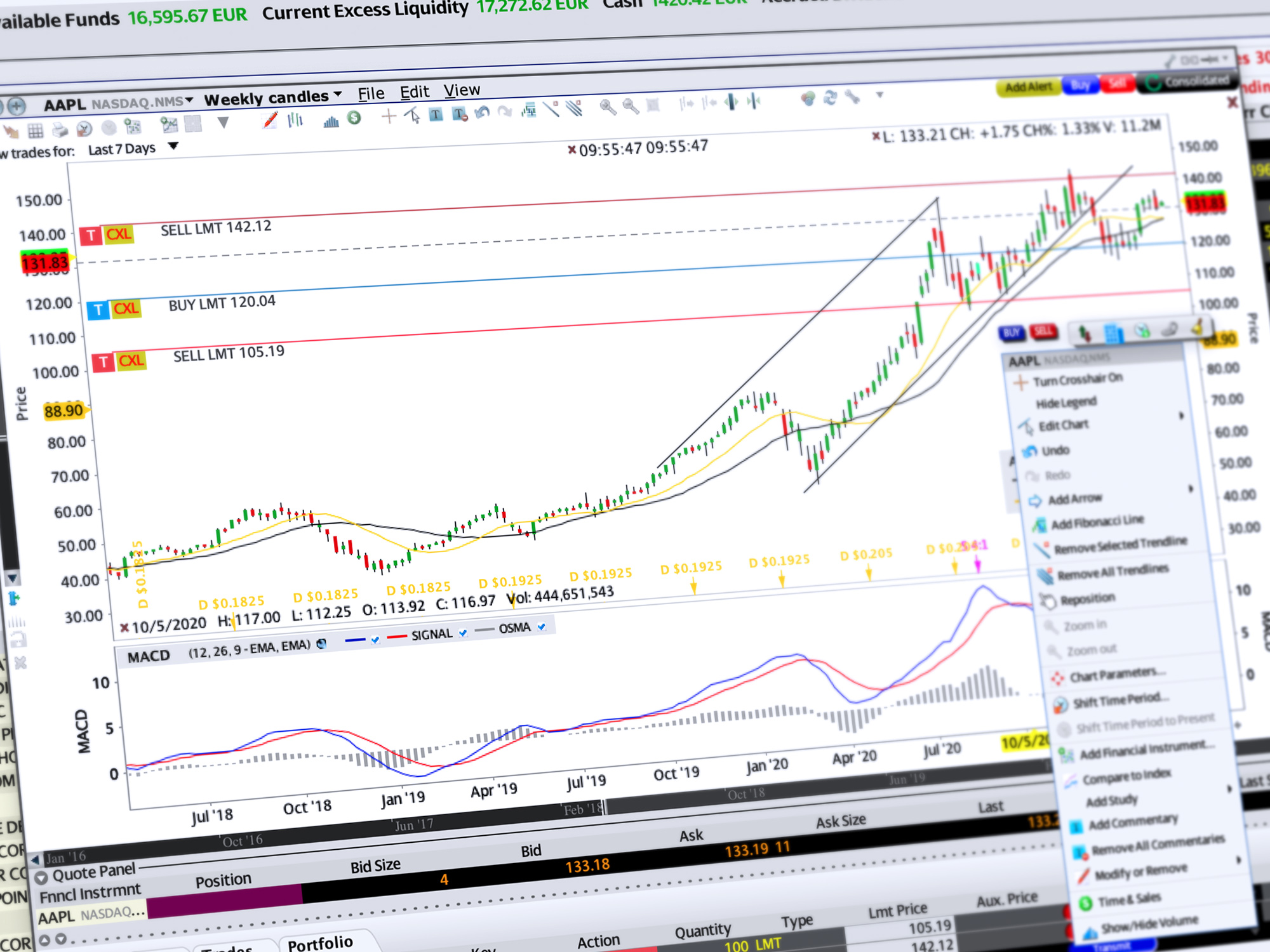Click the refresh arrows toolbar icon
The image size is (1270, 952).
click(x=830, y=98)
